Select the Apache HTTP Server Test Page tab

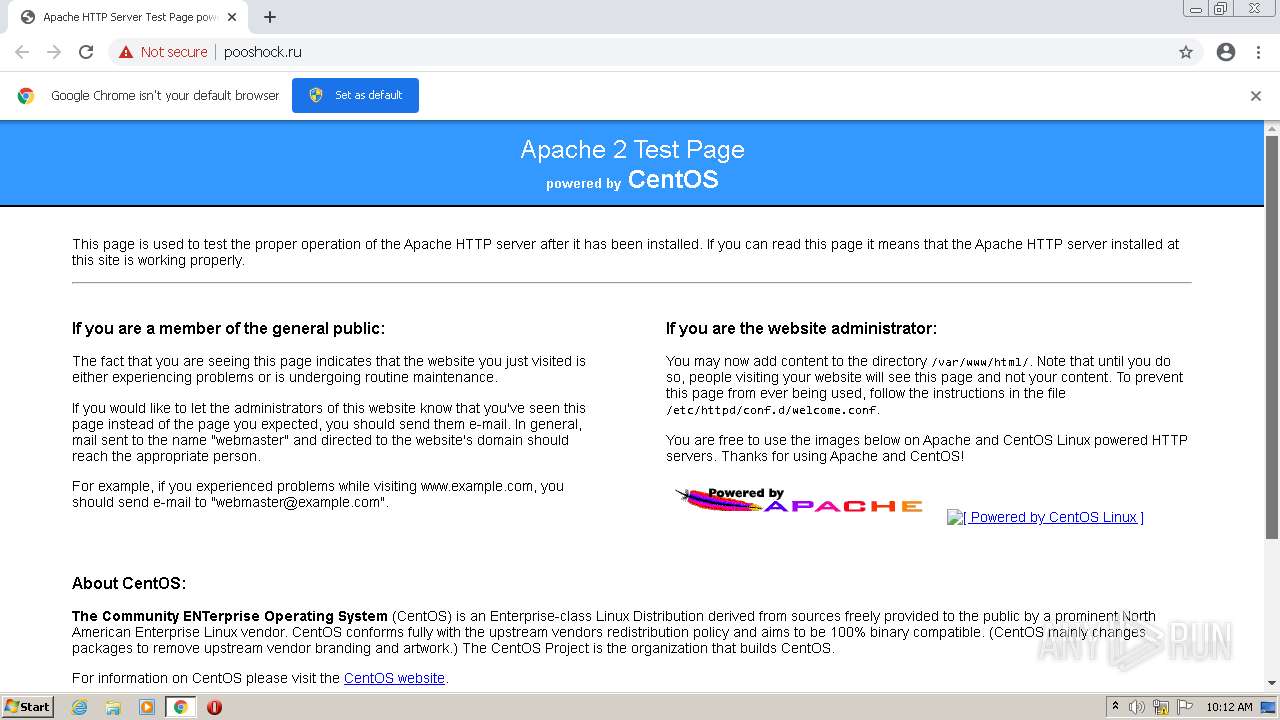[128, 17]
